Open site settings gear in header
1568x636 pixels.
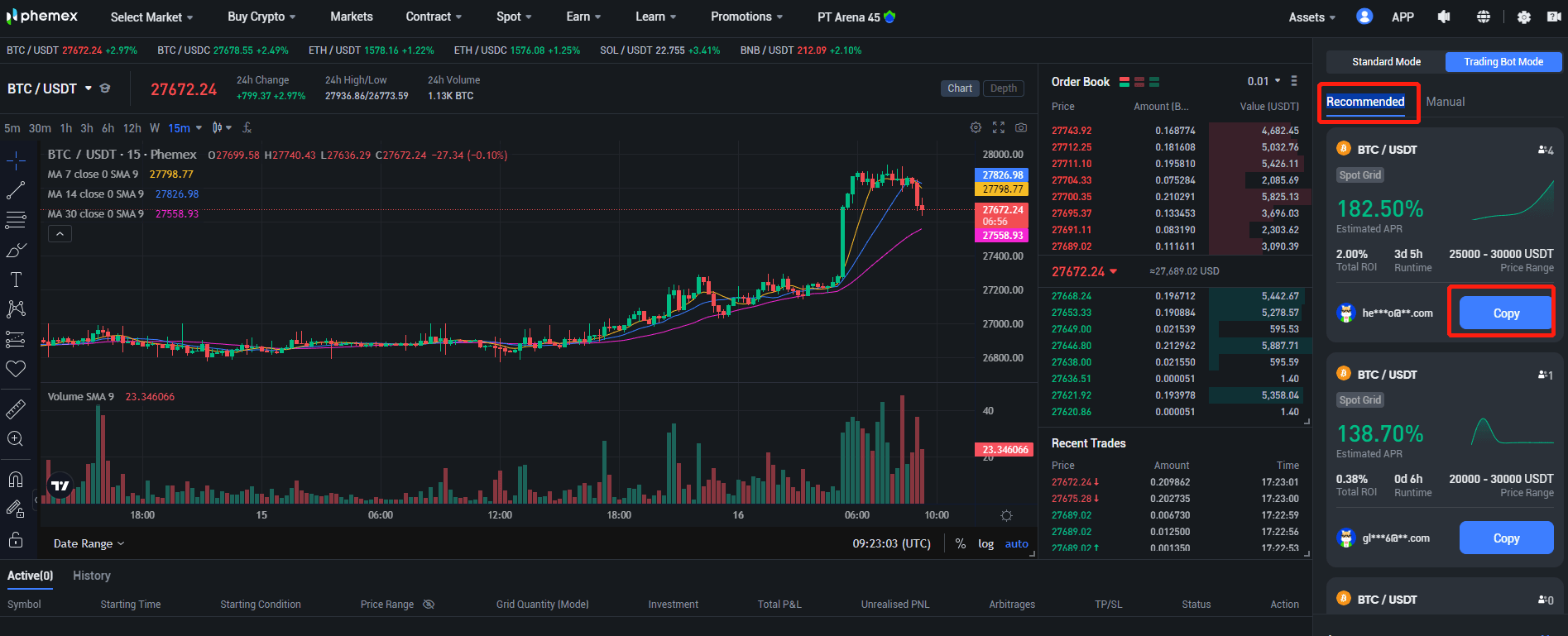pos(1523,17)
